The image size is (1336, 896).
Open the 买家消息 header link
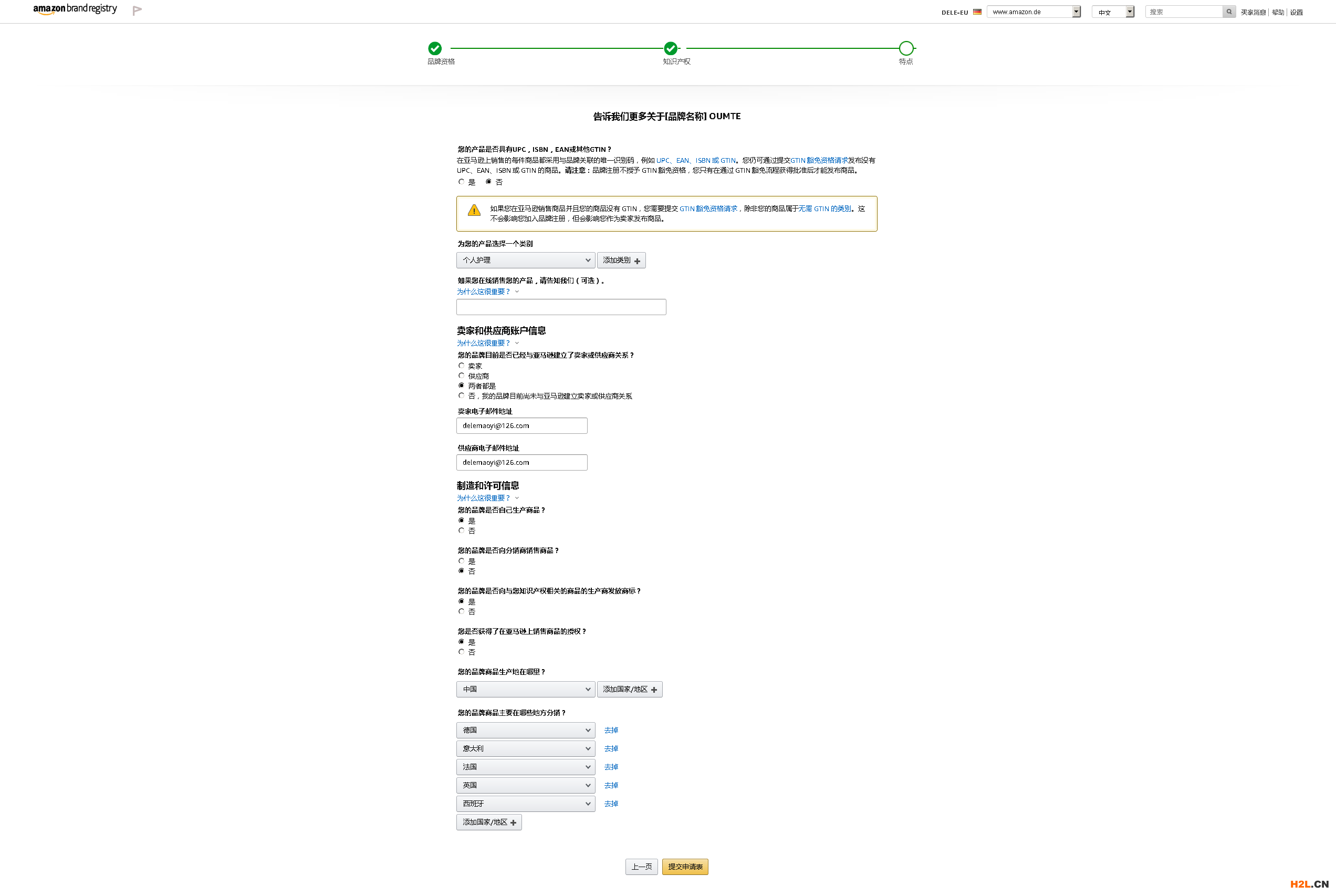click(1253, 12)
